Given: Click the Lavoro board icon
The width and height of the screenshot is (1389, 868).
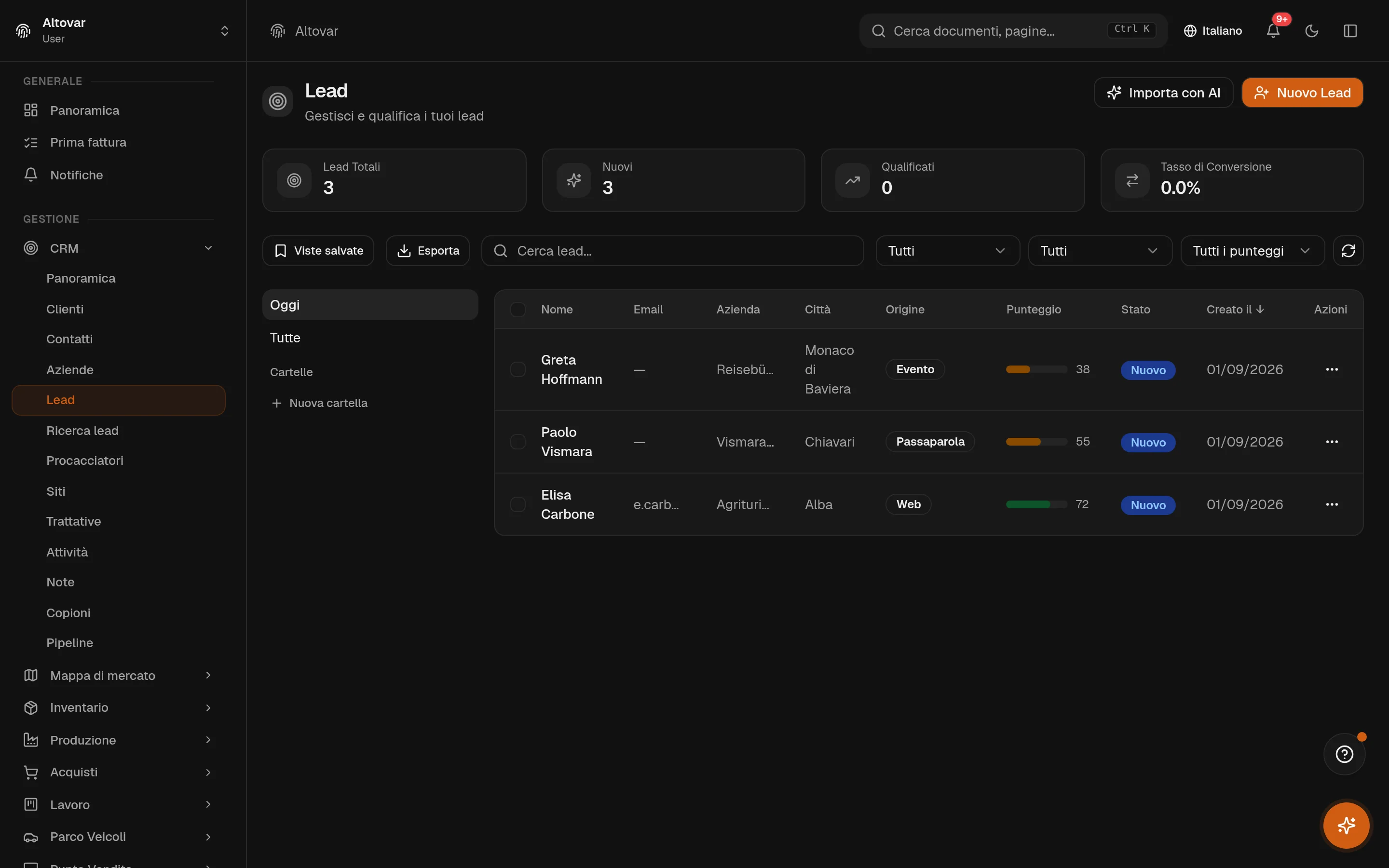Looking at the screenshot, I should (31, 804).
